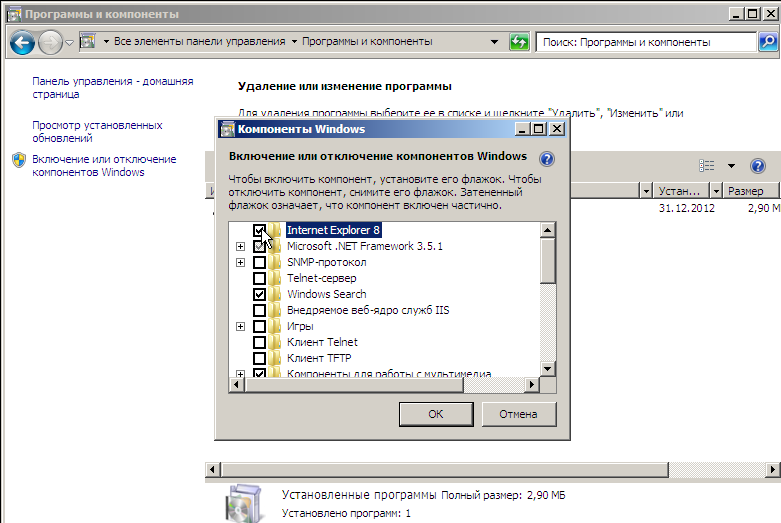Click the Back navigation arrow

(22, 43)
